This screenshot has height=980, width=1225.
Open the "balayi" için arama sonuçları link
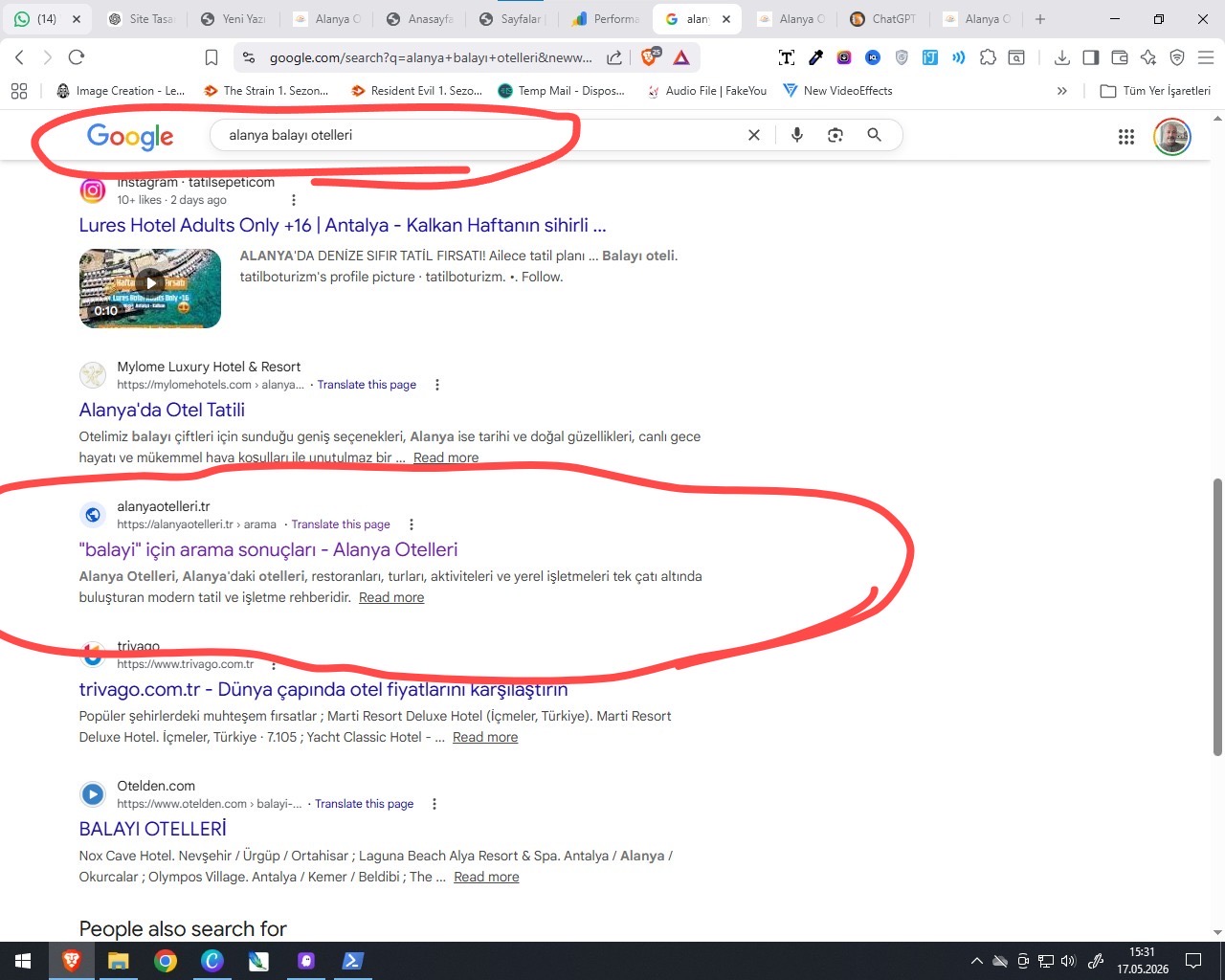point(268,550)
